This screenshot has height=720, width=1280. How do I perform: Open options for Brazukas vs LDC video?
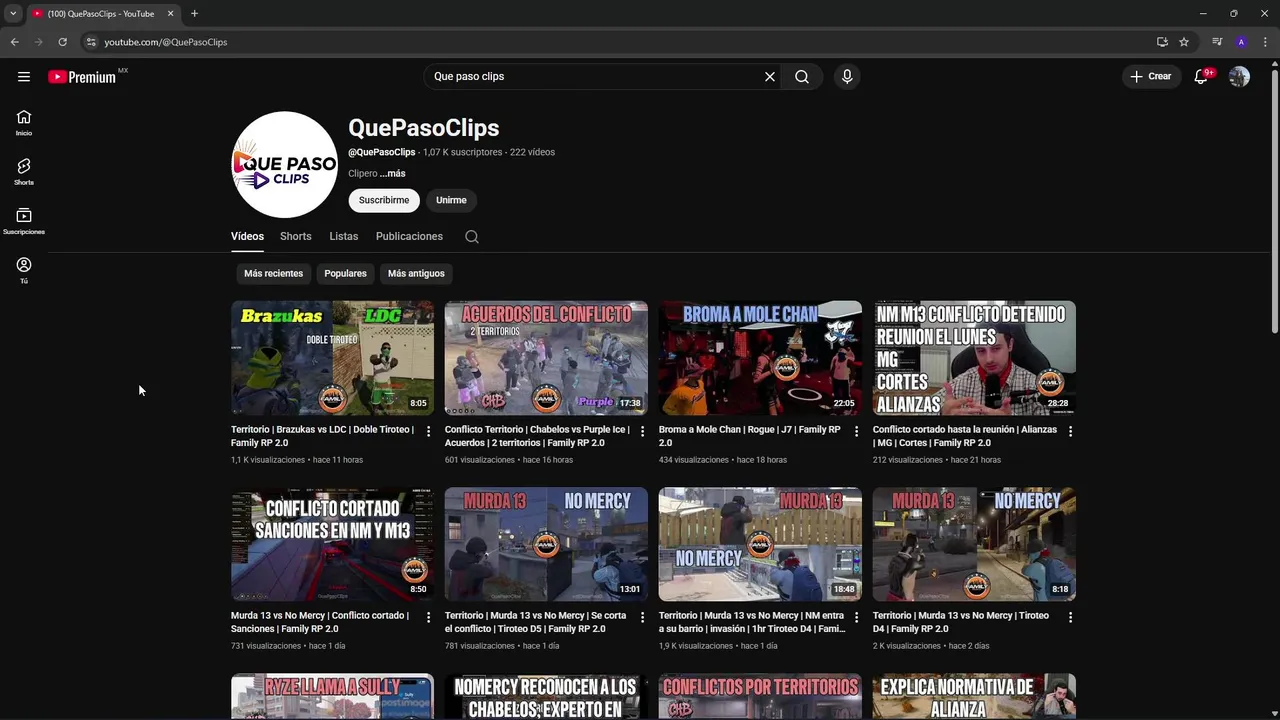tap(428, 431)
